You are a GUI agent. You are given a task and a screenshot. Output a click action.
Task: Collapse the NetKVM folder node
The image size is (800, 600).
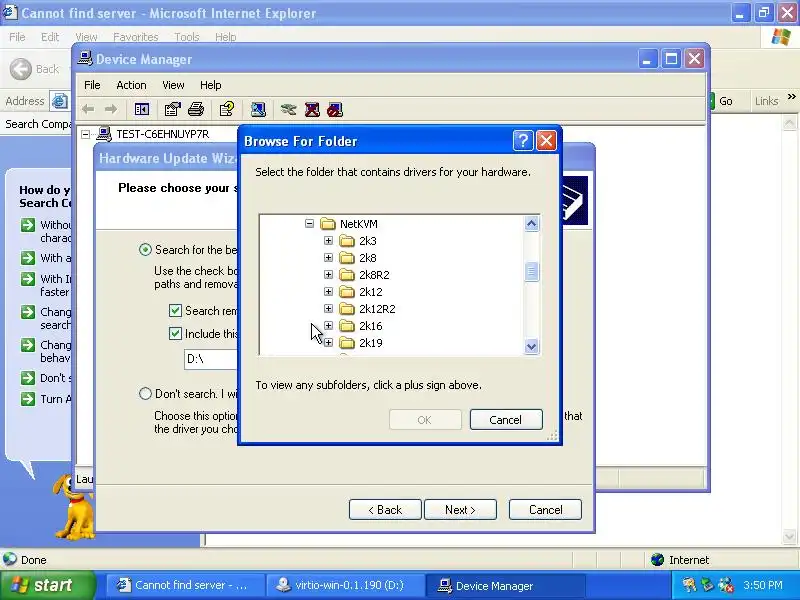309,223
